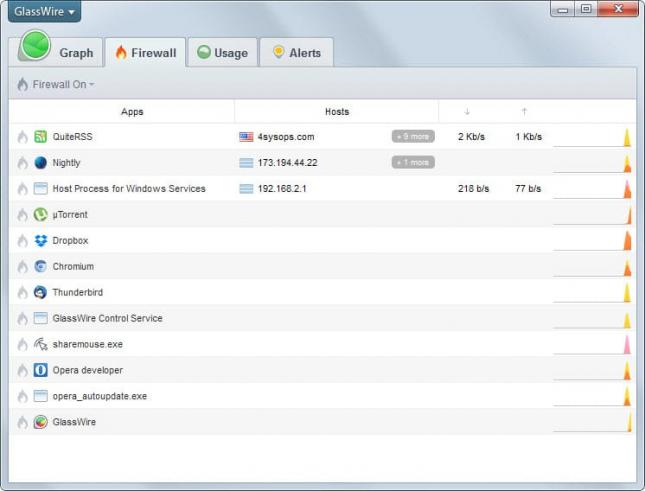The image size is (645, 491).
Task: Click the yellow bulb on Alerts tab
Action: click(278, 52)
